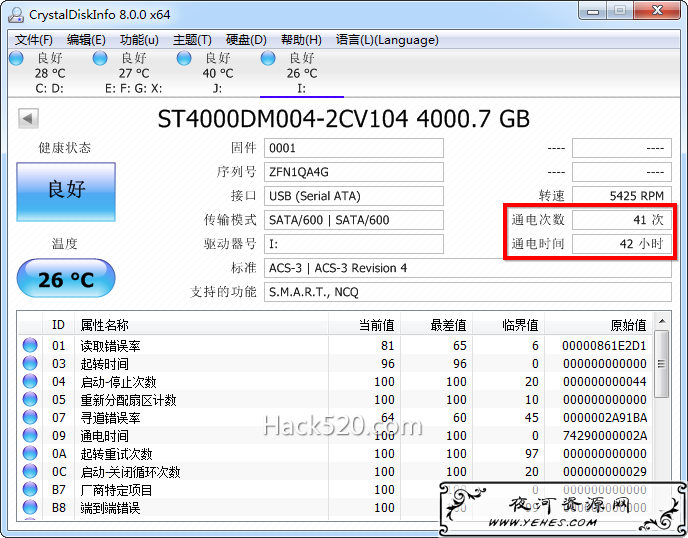Click status orb for attribute 01 读取错误率
This screenshot has width=688, height=538.
click(30, 345)
